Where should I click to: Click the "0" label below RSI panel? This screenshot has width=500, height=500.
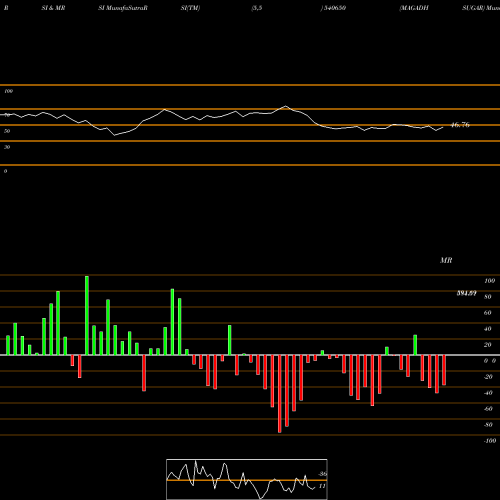5,171
